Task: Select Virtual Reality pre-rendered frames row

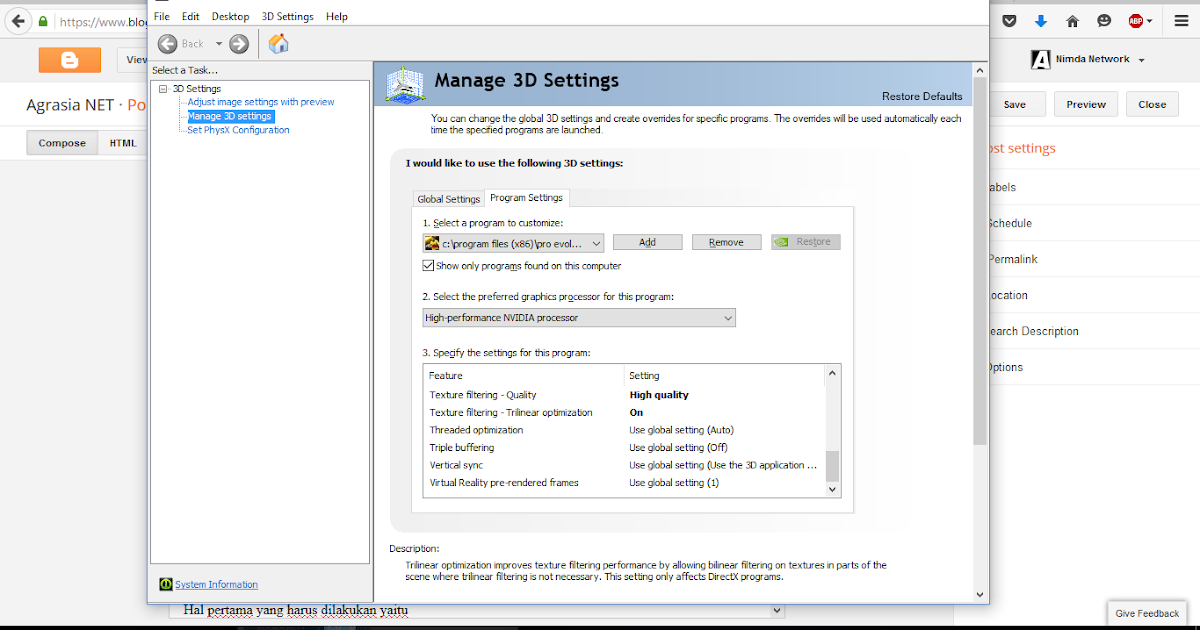Action: (625, 482)
